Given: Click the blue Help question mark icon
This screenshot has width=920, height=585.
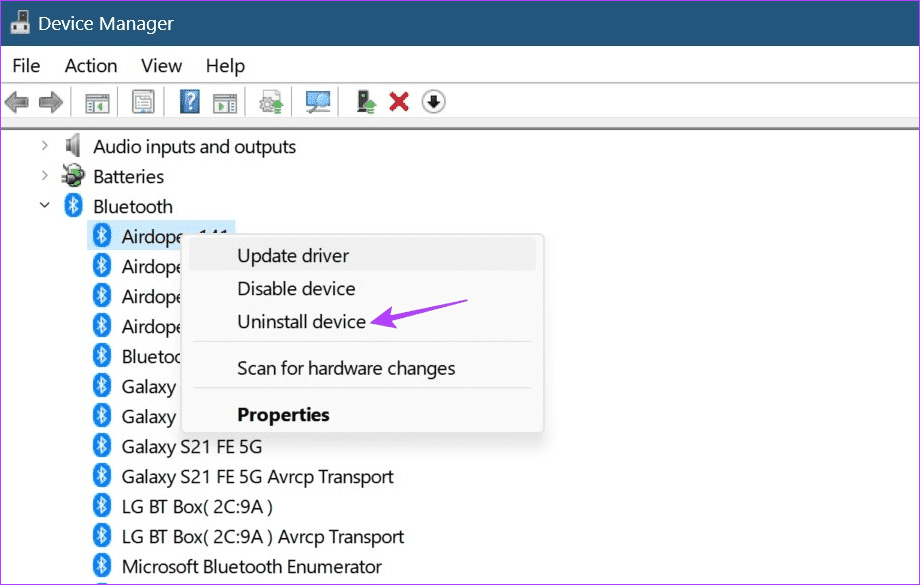Looking at the screenshot, I should coord(190,102).
